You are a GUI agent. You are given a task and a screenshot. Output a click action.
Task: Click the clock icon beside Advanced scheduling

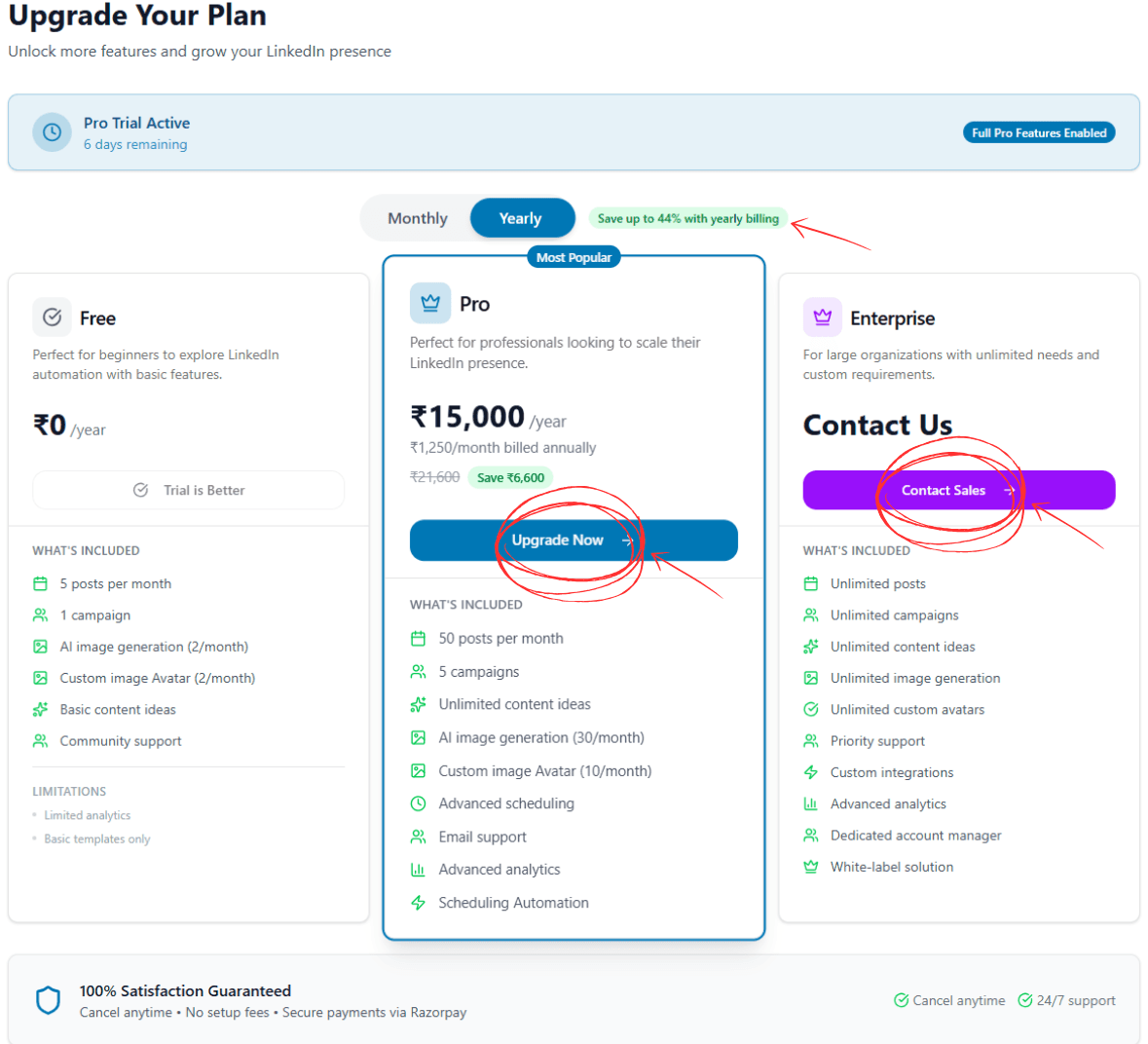(x=419, y=802)
